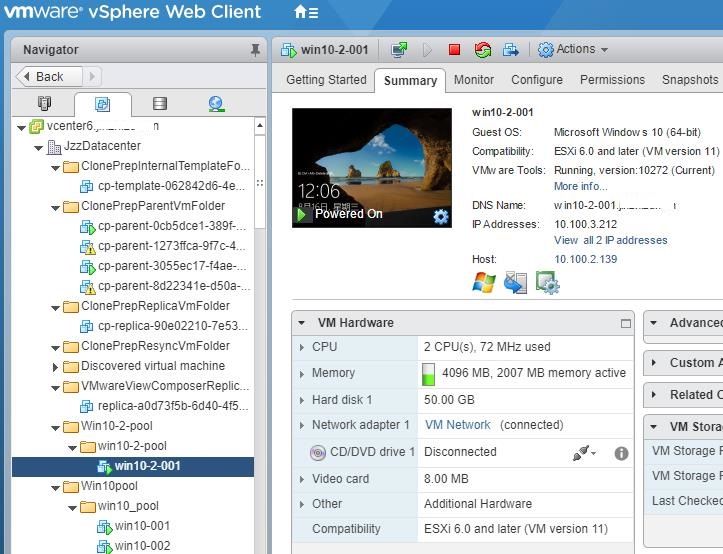Open the Permissions tab
This screenshot has width=723, height=554.
tap(612, 80)
